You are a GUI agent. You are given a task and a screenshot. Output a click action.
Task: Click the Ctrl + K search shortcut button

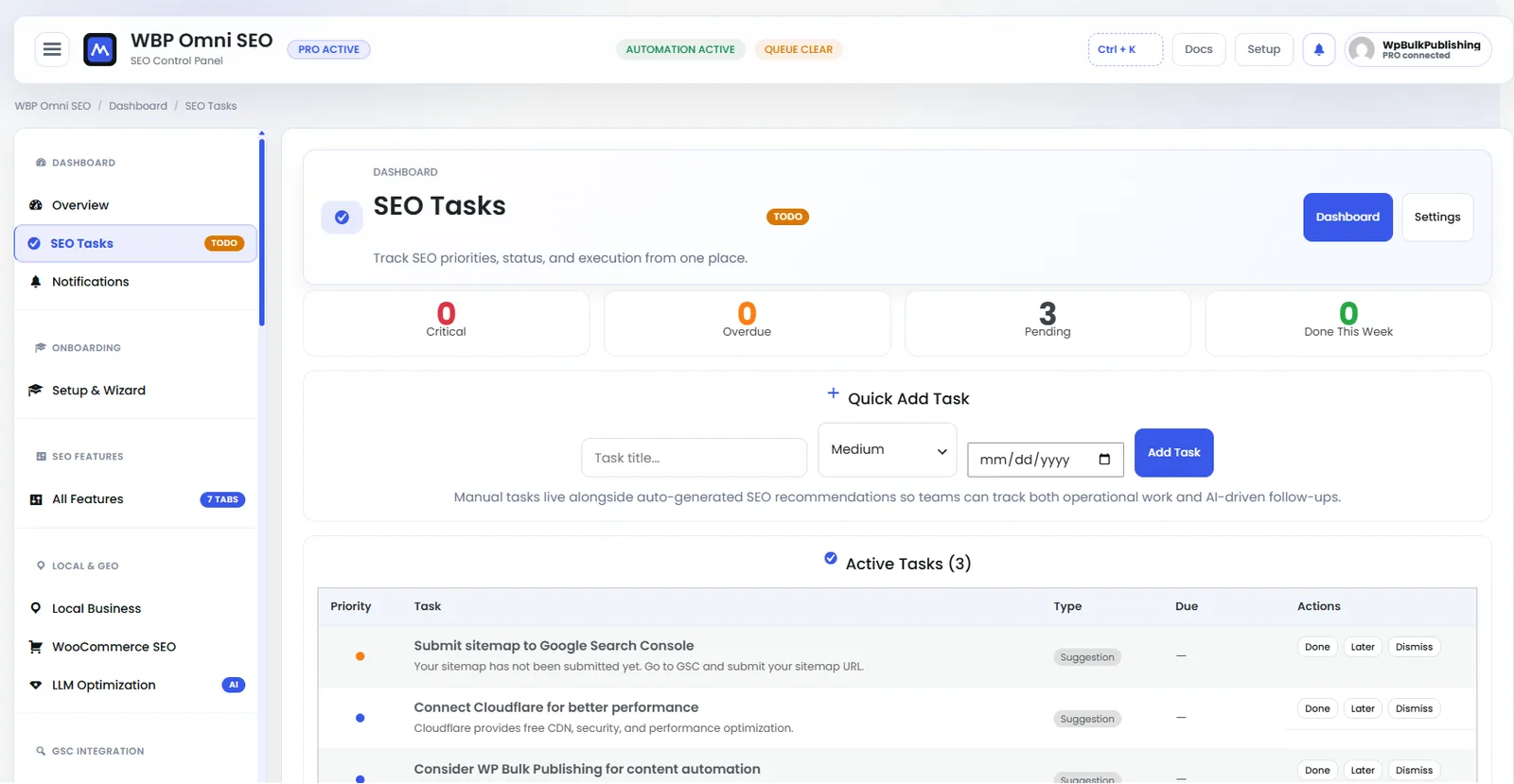click(x=1125, y=49)
